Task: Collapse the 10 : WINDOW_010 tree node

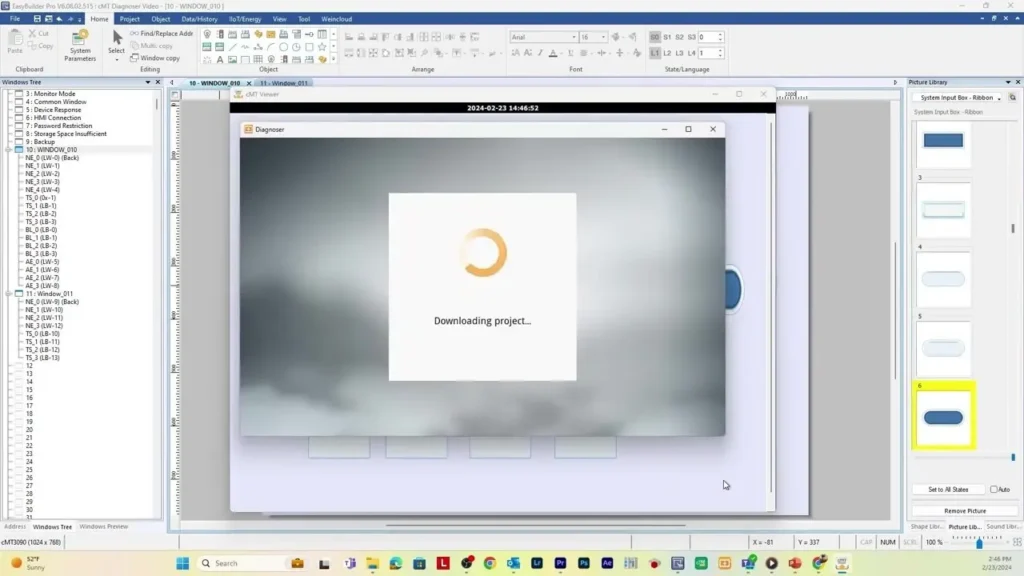Action: click(8, 150)
